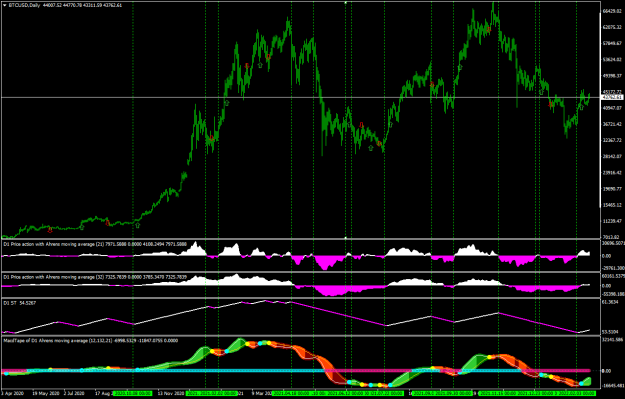625x399 pixels.
Task: Click the 30696.5071 indicator scale value
Action: 613,243
